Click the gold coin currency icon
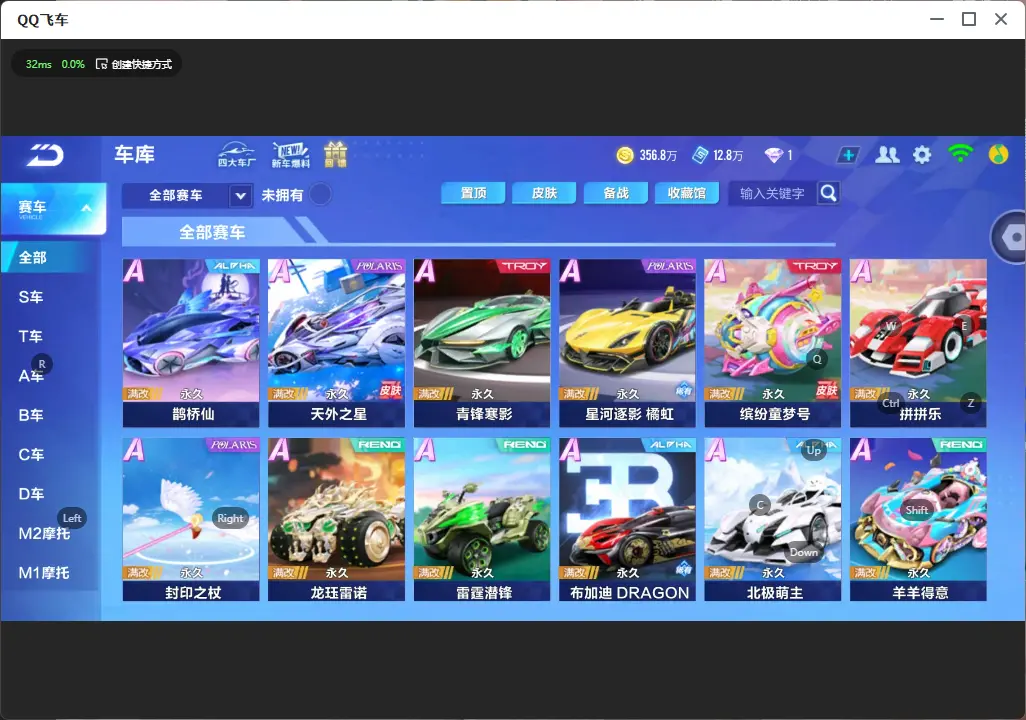Screen dimensions: 1026x720 tap(625, 155)
